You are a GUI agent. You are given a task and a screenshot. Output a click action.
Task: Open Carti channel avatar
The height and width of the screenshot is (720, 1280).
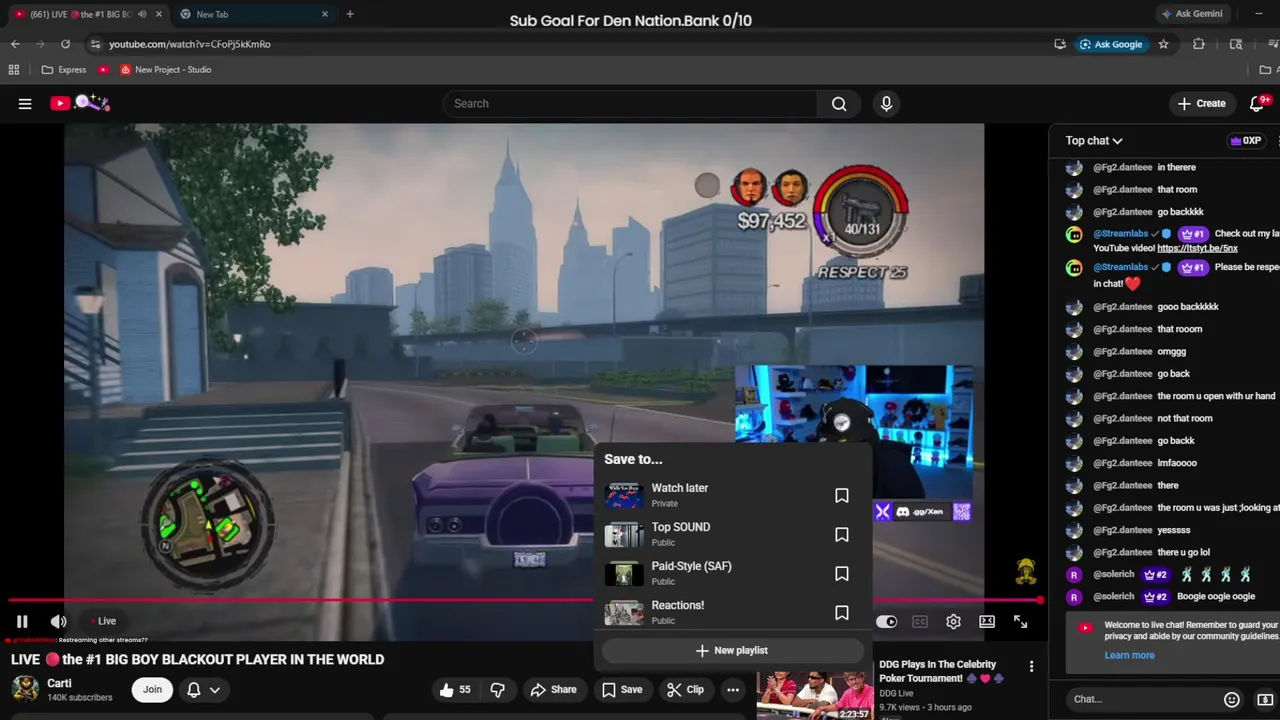point(25,689)
